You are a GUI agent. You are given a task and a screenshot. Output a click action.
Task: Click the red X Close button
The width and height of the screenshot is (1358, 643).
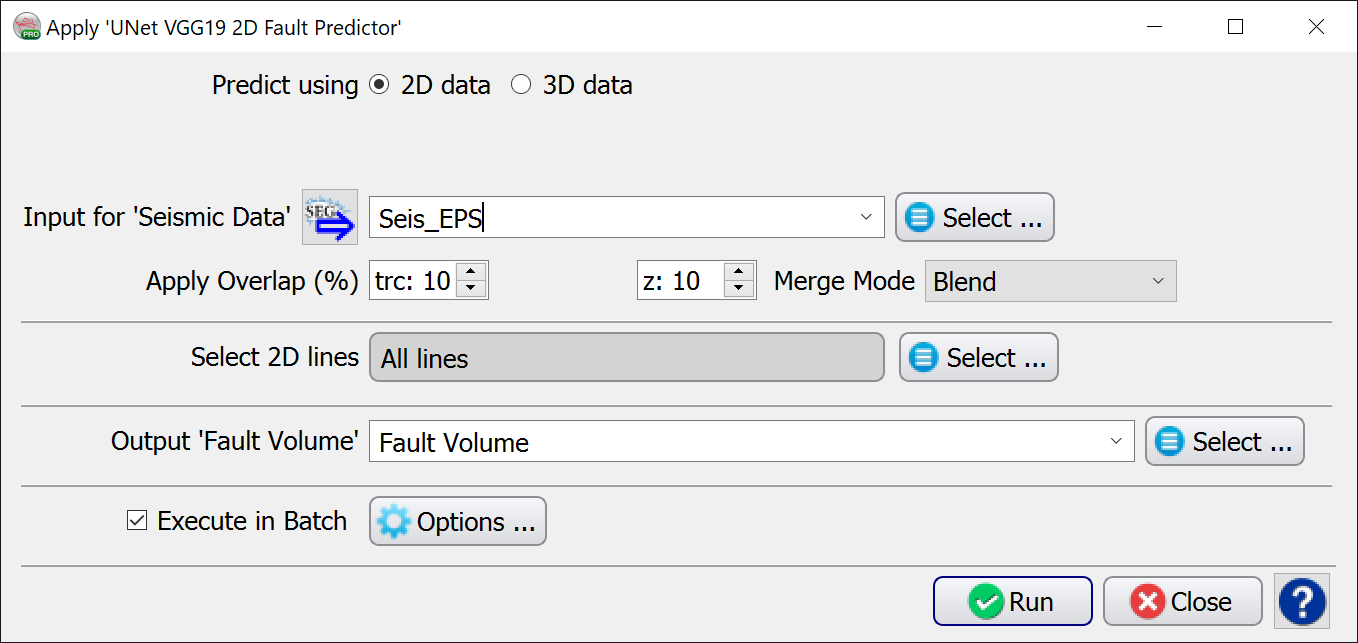click(1182, 601)
